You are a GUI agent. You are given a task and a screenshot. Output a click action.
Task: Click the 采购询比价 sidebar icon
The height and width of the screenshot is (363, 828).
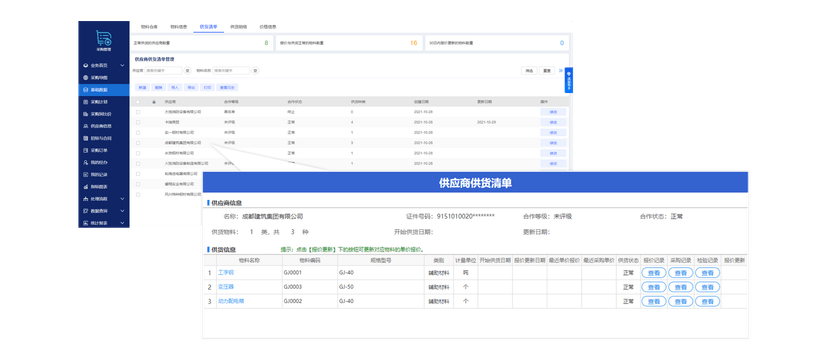coord(86,114)
